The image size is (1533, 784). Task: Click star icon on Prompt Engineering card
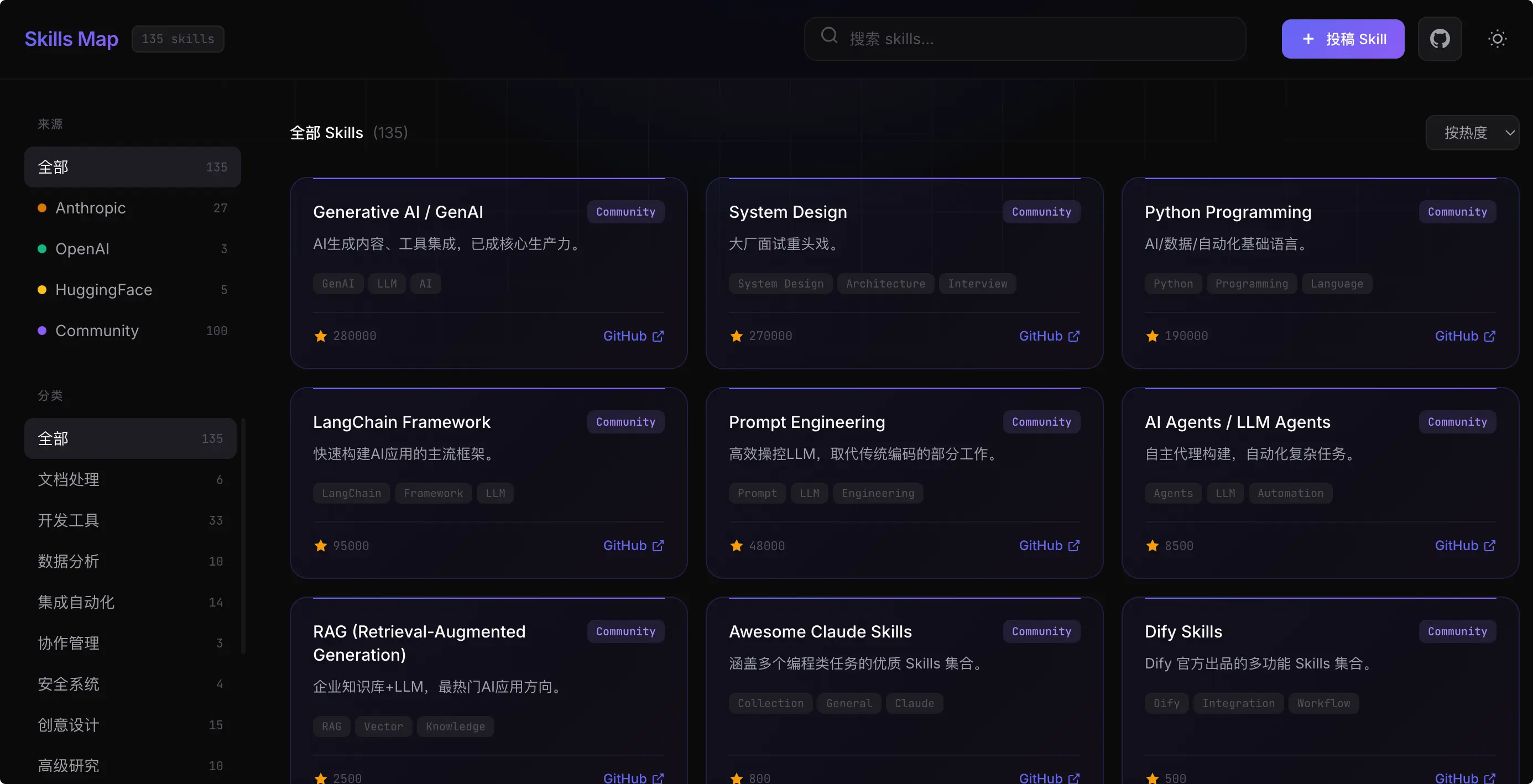(737, 546)
